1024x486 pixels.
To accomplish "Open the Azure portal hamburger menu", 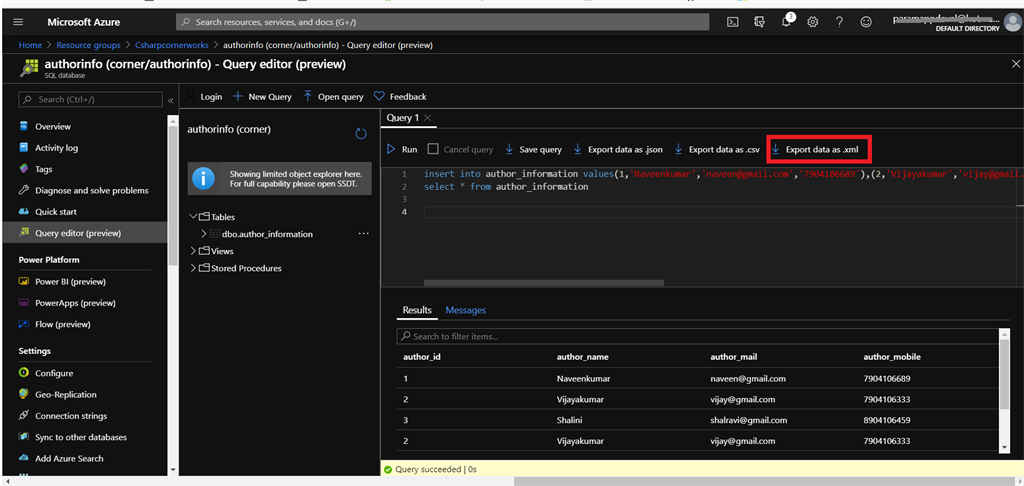I will point(18,22).
